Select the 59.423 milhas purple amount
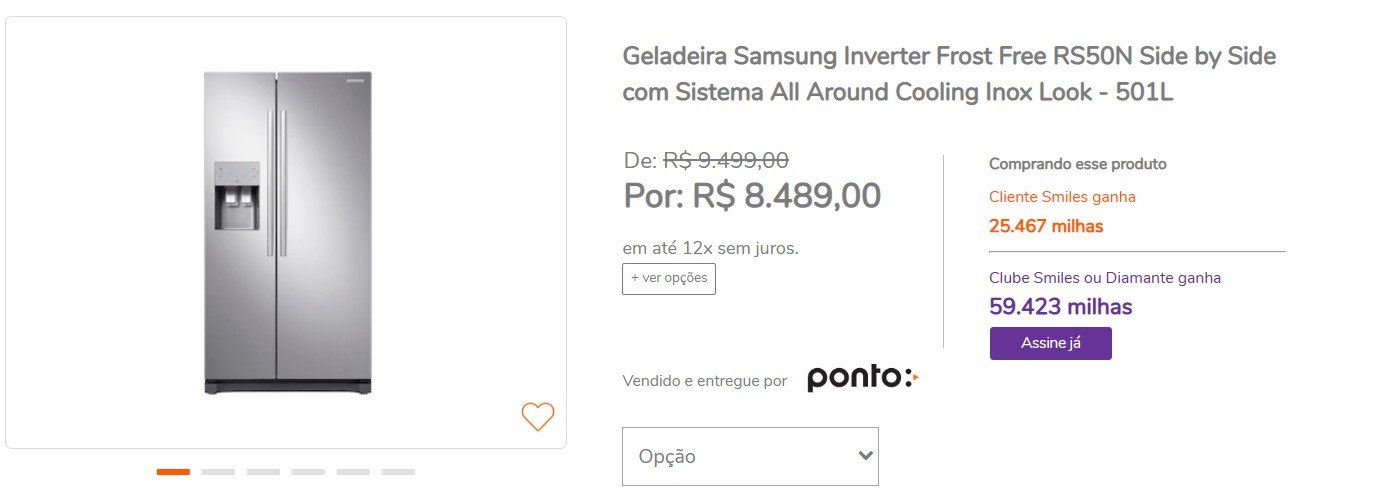This screenshot has width=1373, height=498. point(1060,307)
